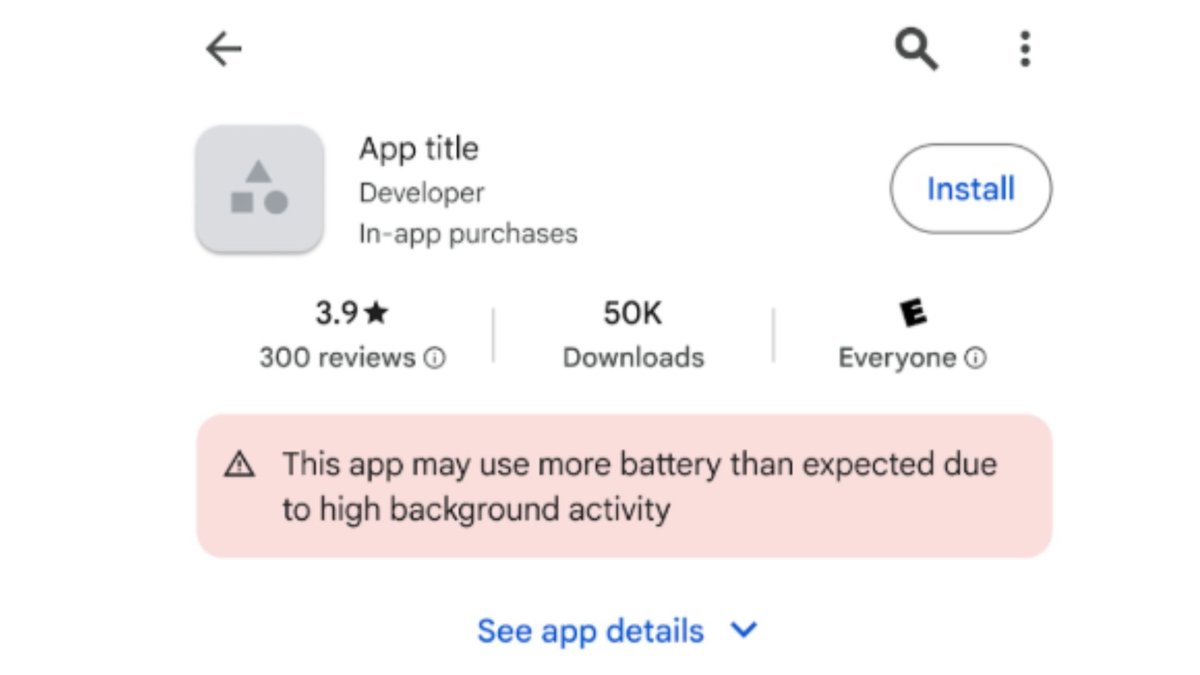1200x675 pixels.
Task: Tap the 50K download count
Action: pyautogui.click(x=632, y=314)
